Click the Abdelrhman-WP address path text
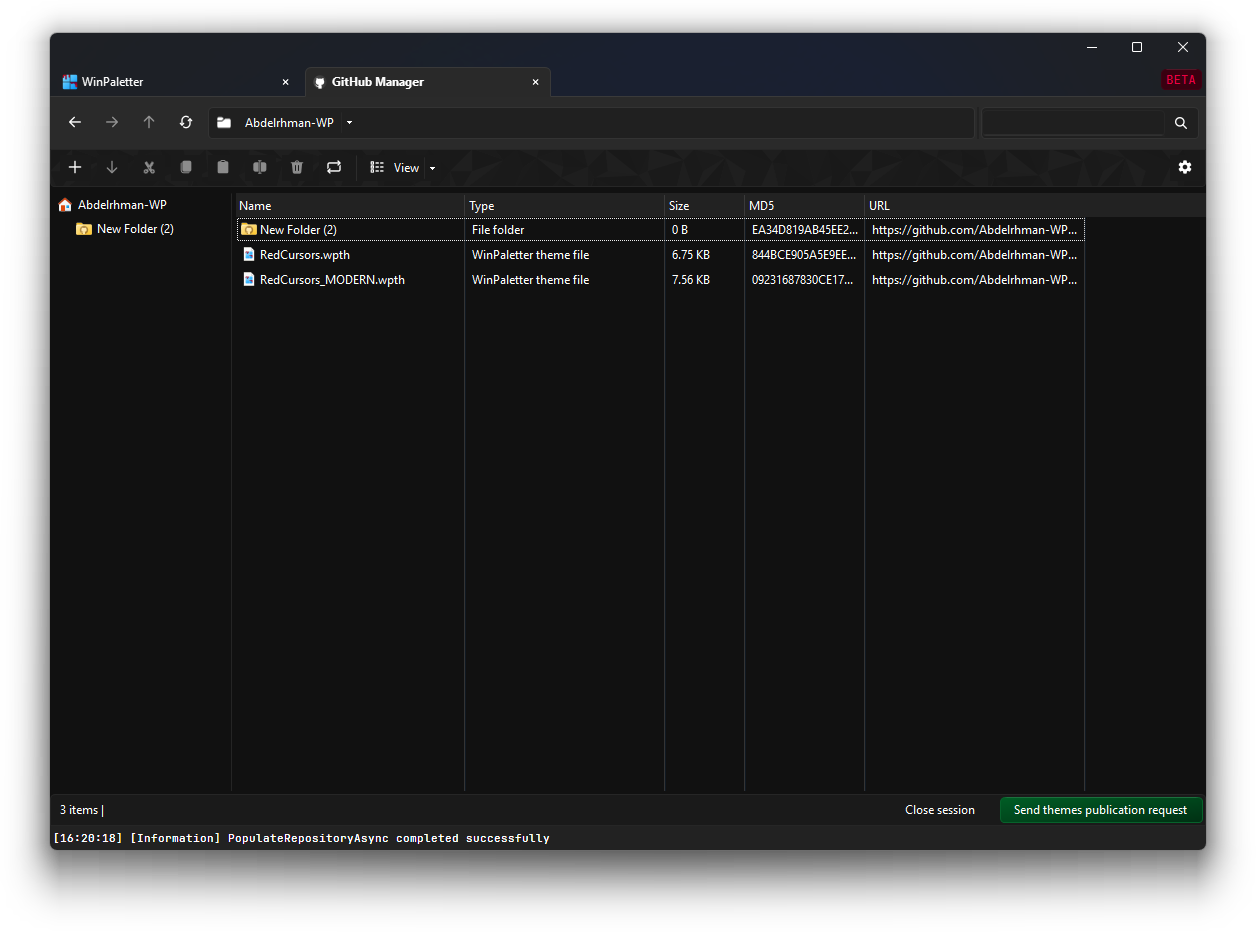Image resolution: width=1256 pixels, height=932 pixels. (x=289, y=123)
